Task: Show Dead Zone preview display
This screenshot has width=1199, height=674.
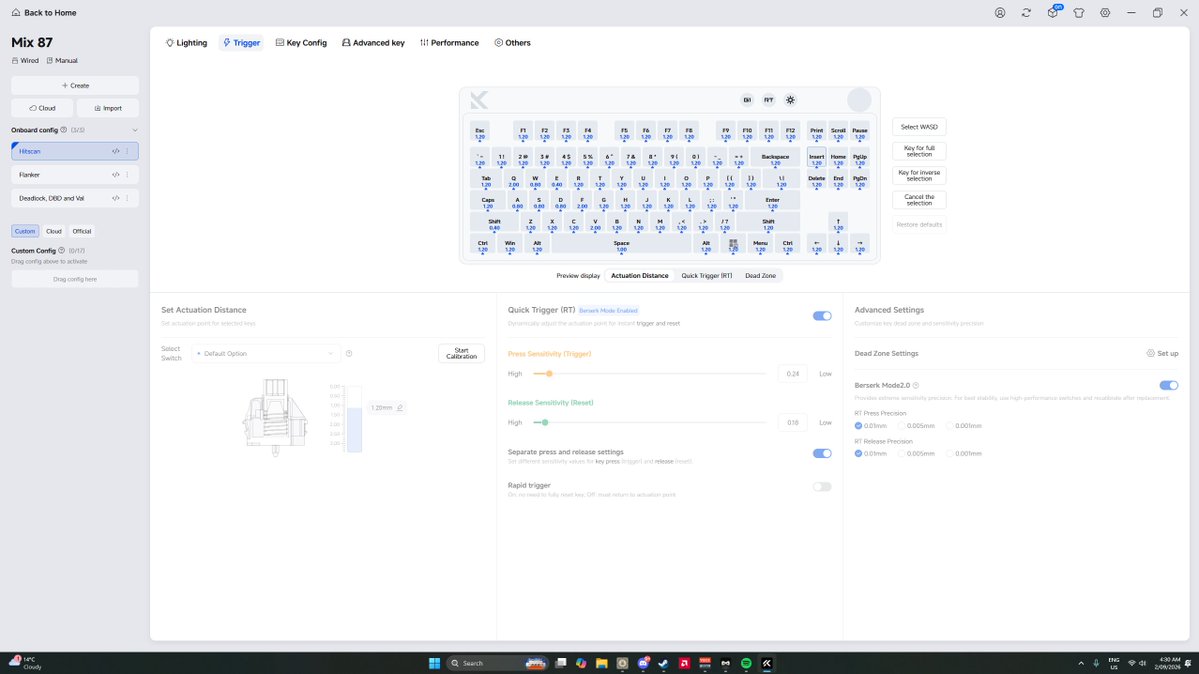Action: click(760, 275)
